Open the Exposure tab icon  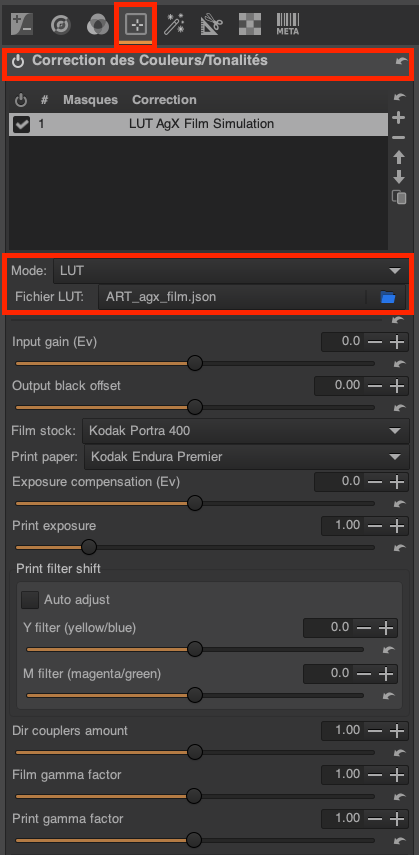coord(22,24)
